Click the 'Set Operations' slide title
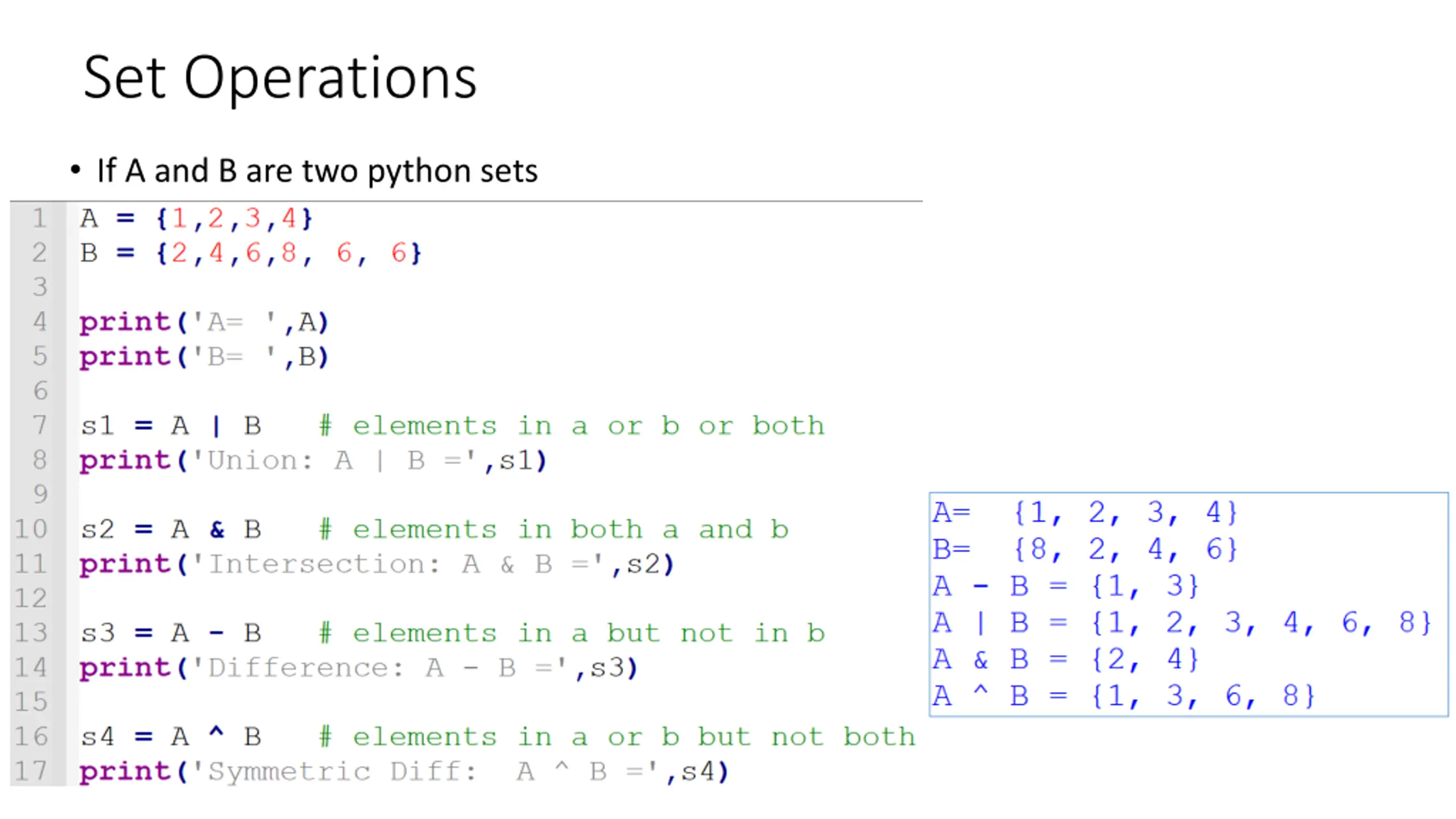Image resolution: width=1456 pixels, height=819 pixels. pos(279,78)
